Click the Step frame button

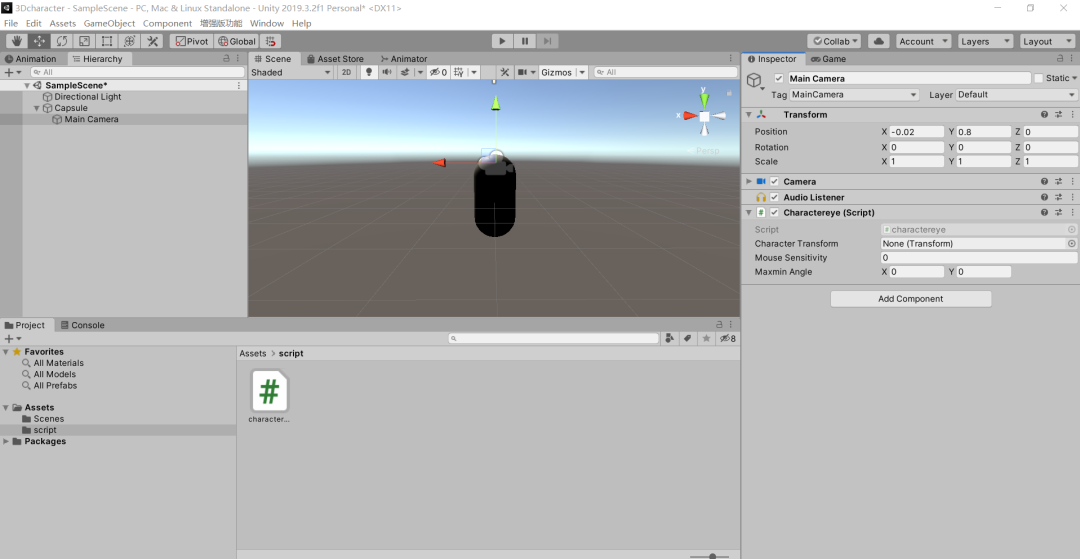tap(548, 41)
